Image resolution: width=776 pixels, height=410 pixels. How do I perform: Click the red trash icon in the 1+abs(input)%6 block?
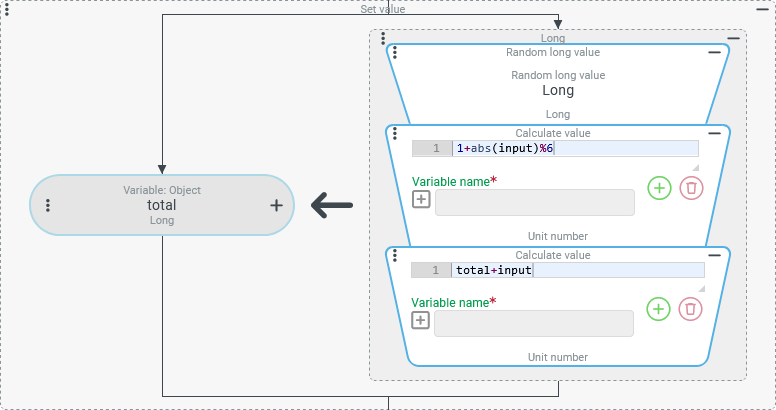(691, 188)
